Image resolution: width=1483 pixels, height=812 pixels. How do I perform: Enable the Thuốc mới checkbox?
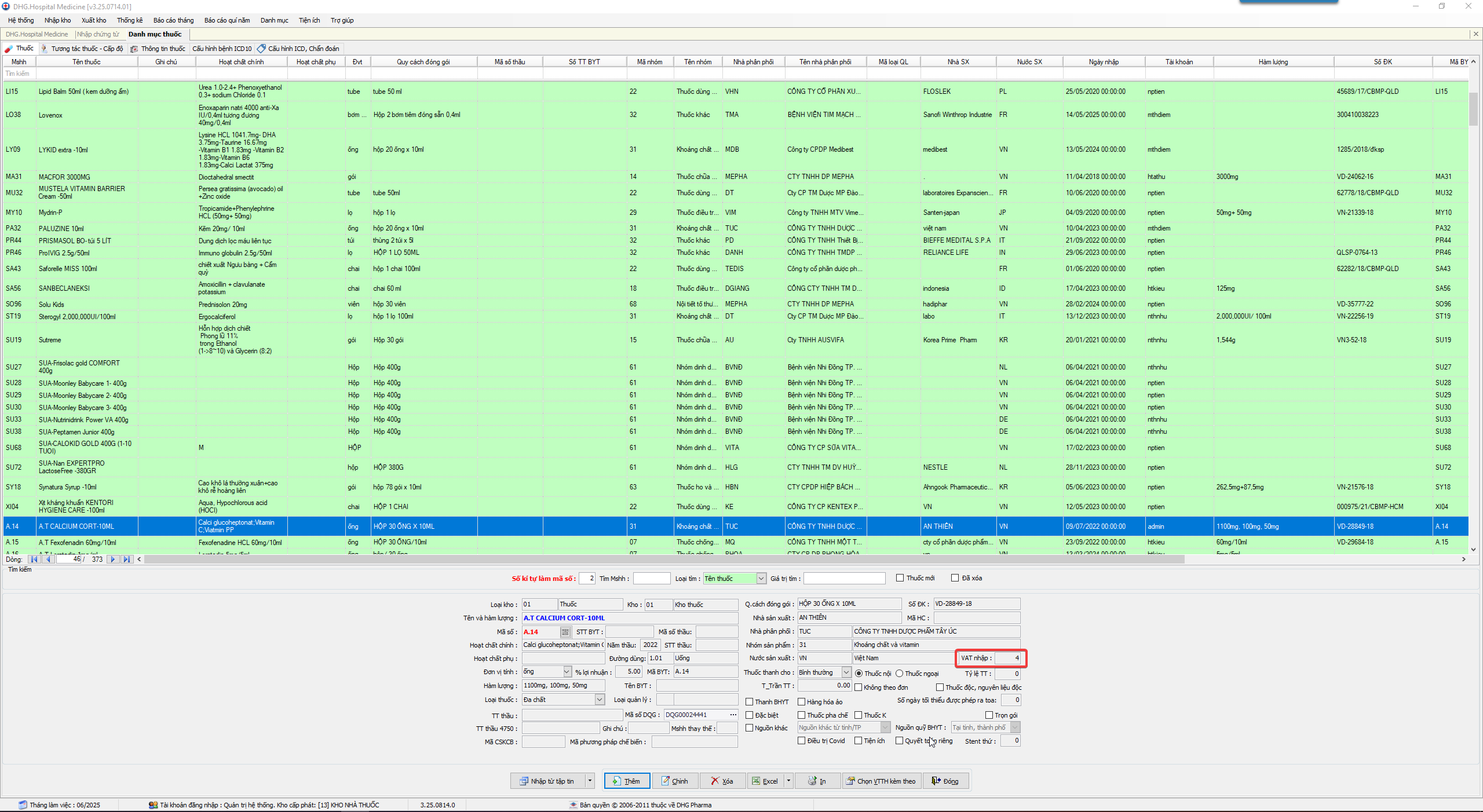click(900, 578)
